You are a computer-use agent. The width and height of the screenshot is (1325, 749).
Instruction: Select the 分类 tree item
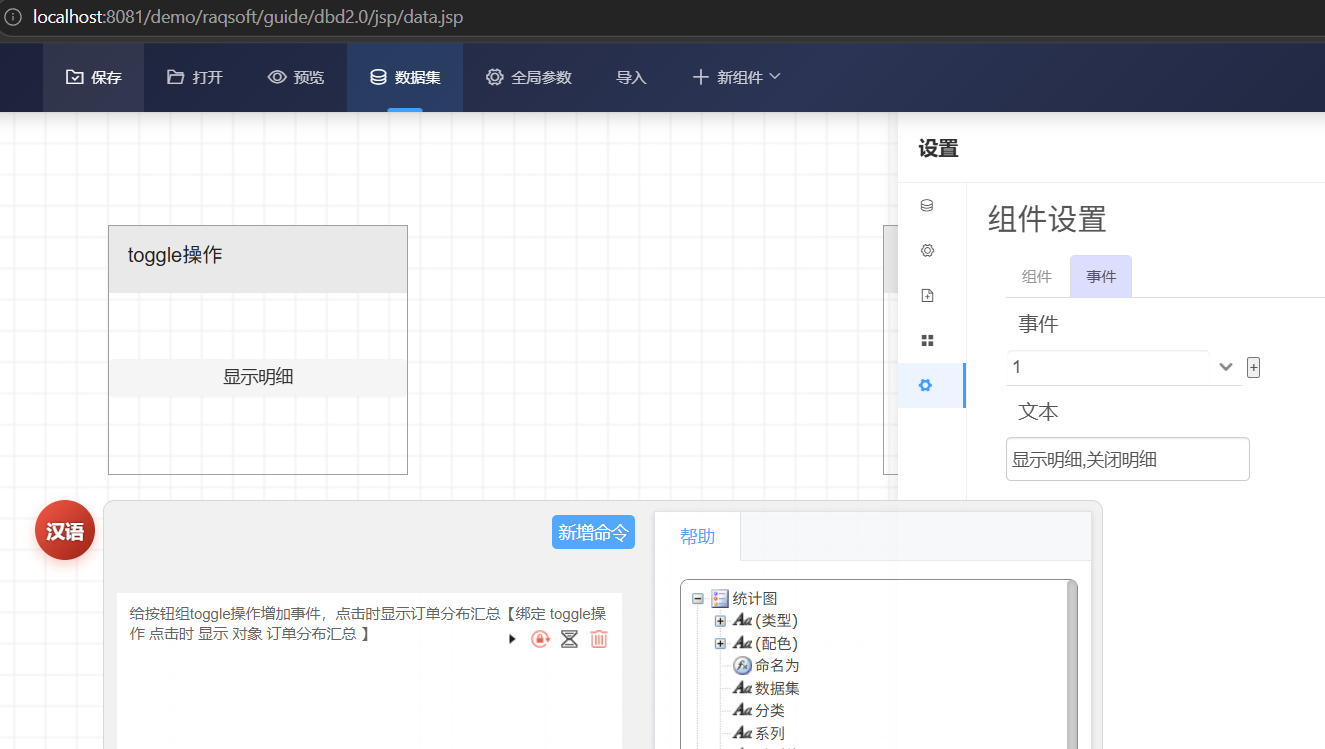point(769,710)
